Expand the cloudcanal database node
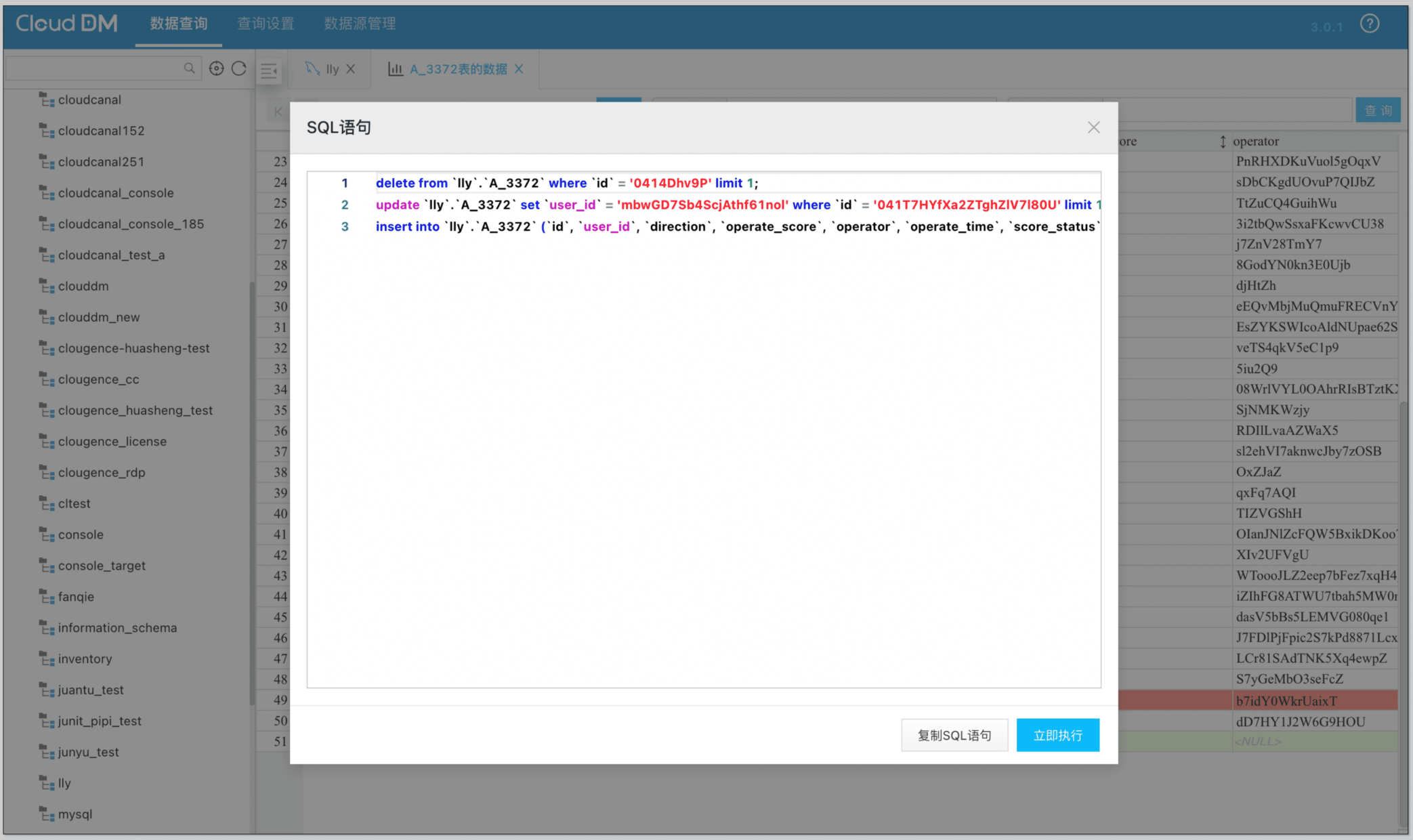 coord(89,100)
